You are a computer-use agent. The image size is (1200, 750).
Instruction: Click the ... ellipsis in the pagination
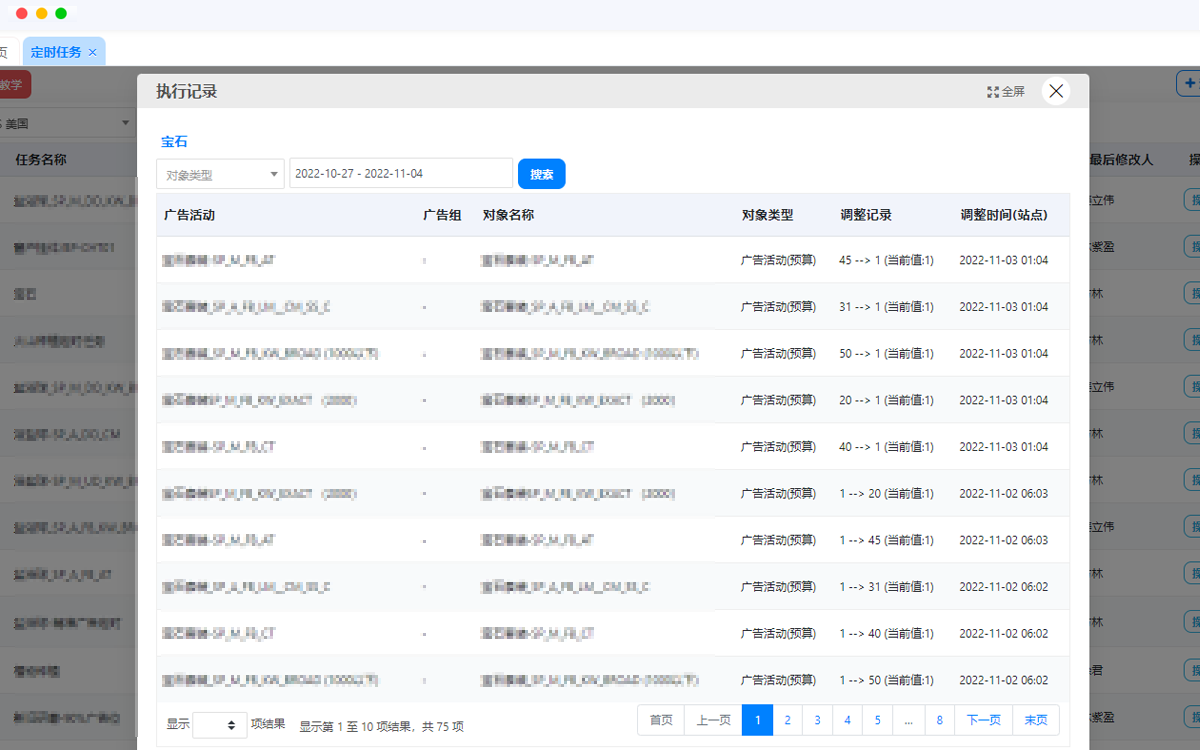click(908, 720)
